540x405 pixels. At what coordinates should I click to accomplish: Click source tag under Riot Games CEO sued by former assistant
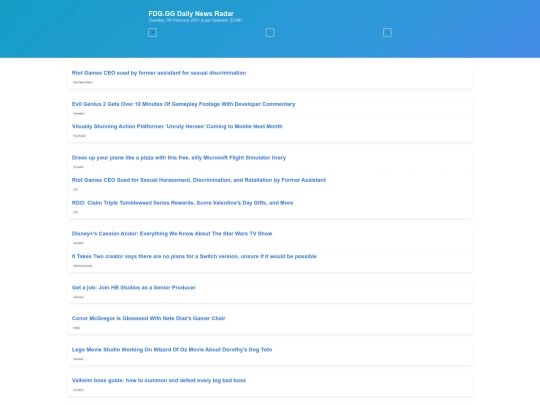click(x=83, y=82)
